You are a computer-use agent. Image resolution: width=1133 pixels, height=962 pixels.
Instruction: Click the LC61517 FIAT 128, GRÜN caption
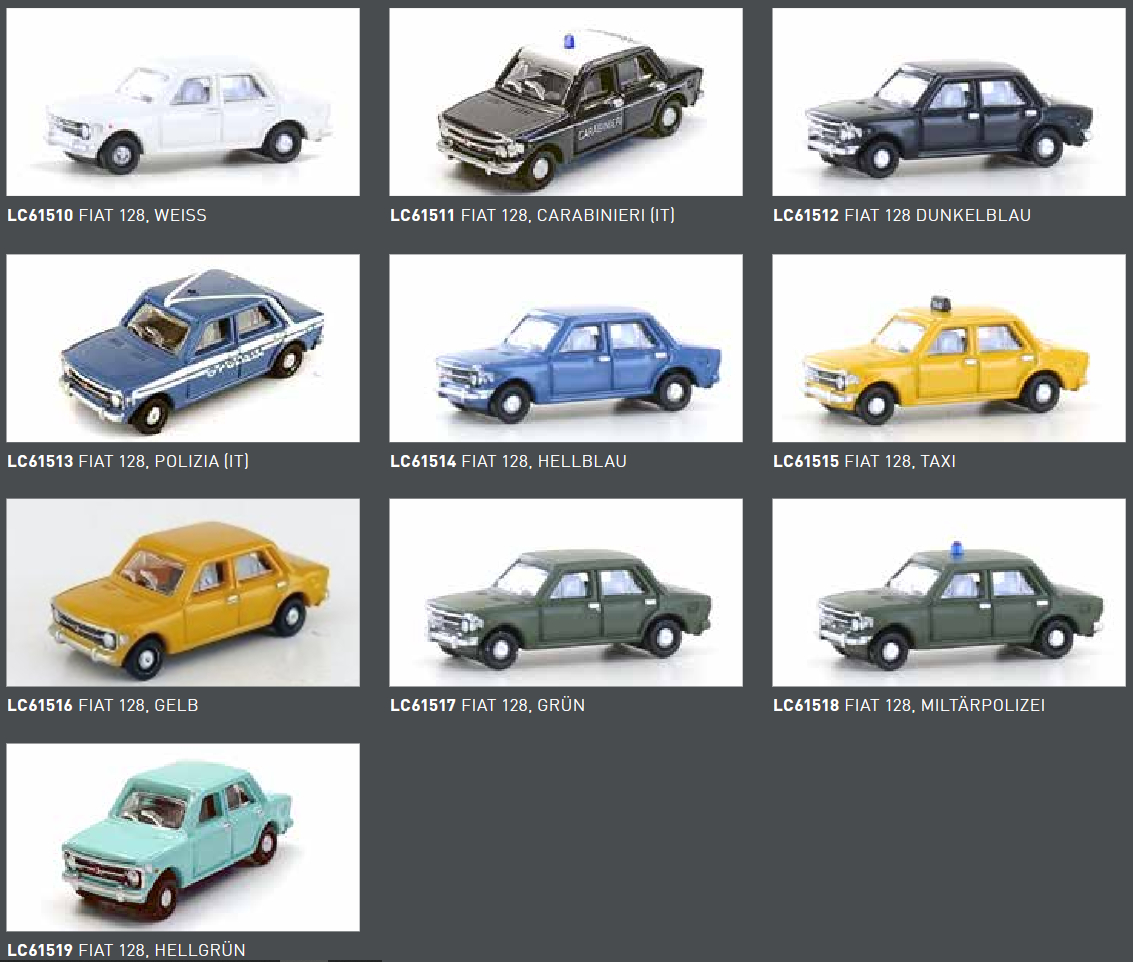click(x=488, y=705)
